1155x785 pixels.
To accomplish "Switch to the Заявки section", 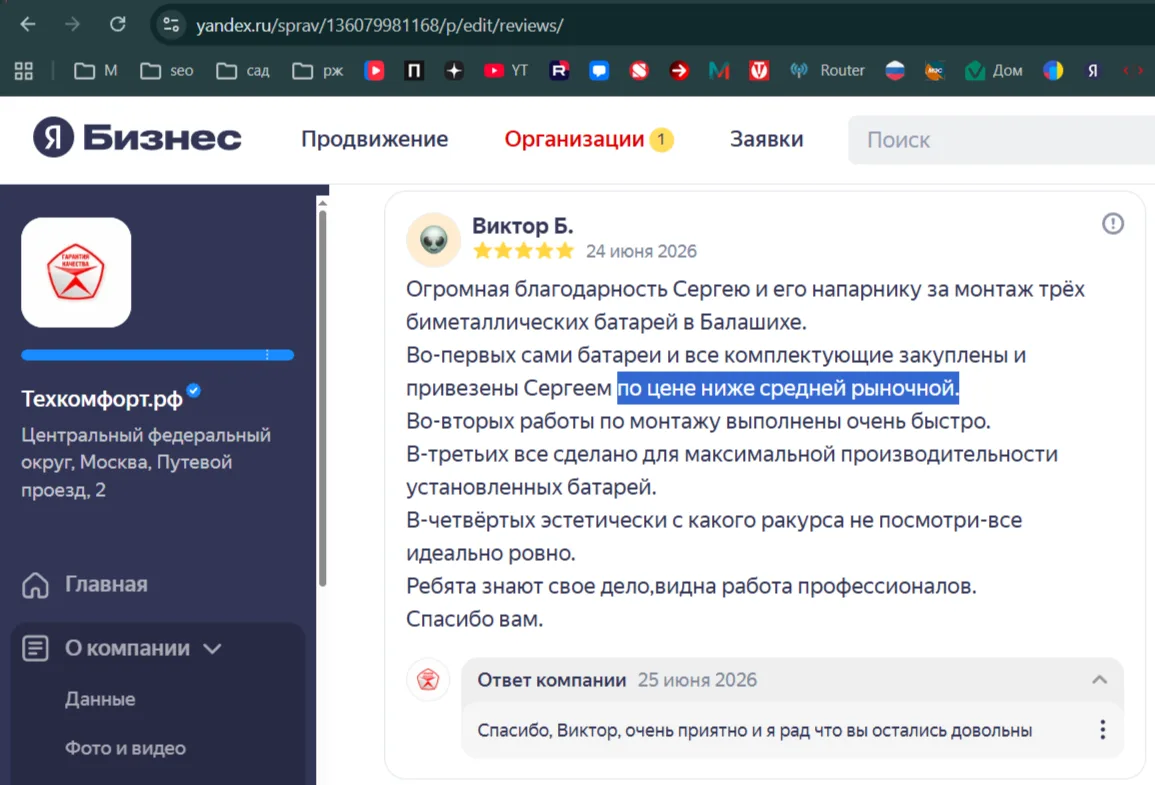I will [x=766, y=139].
